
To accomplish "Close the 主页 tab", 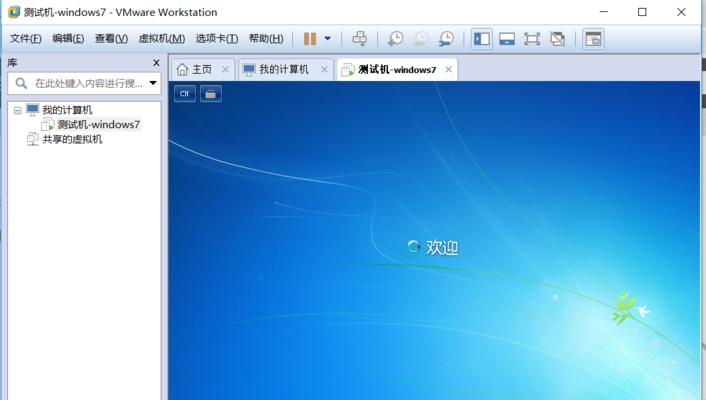I will 225,69.
